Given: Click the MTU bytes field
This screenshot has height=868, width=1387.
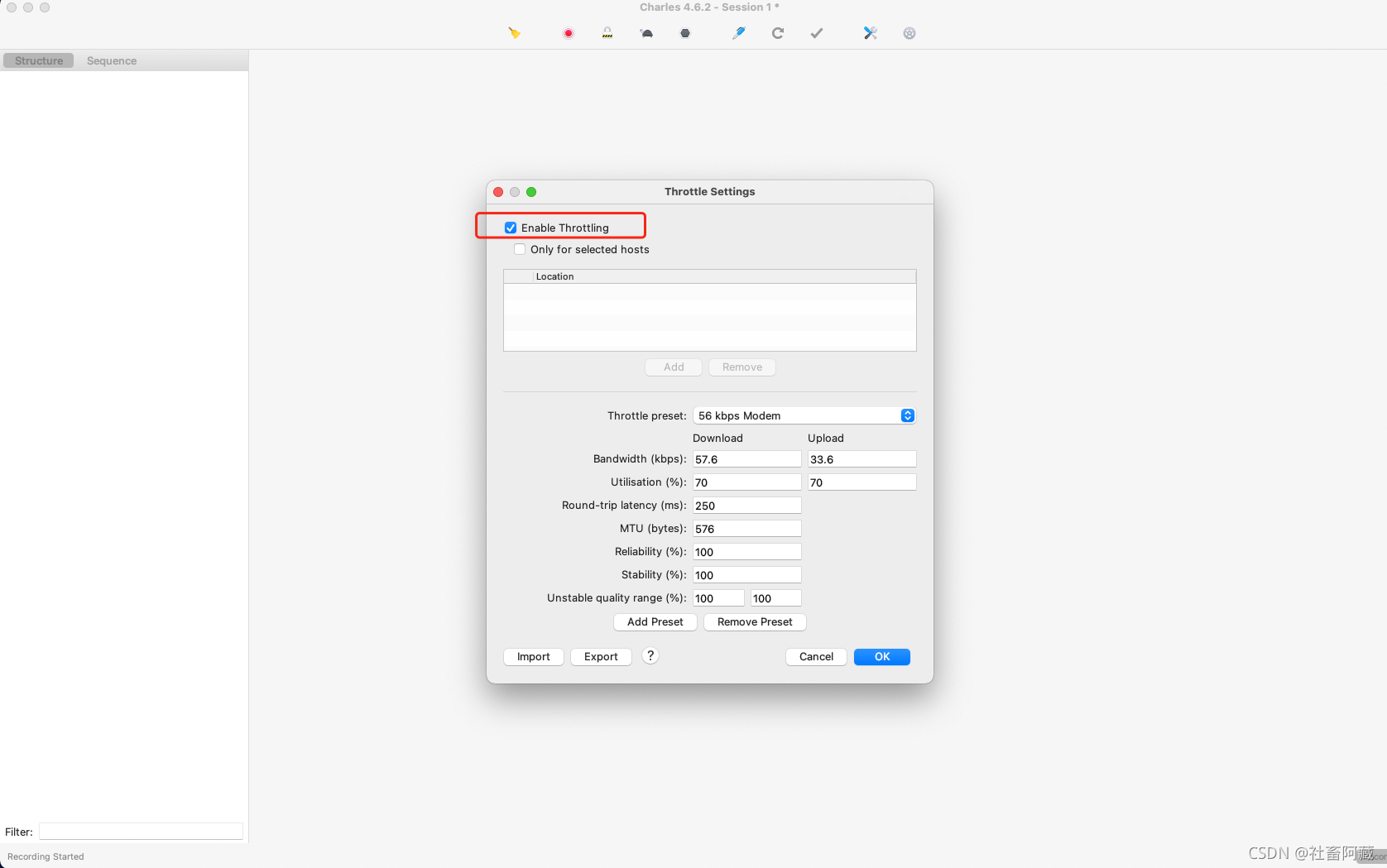Looking at the screenshot, I should point(747,529).
